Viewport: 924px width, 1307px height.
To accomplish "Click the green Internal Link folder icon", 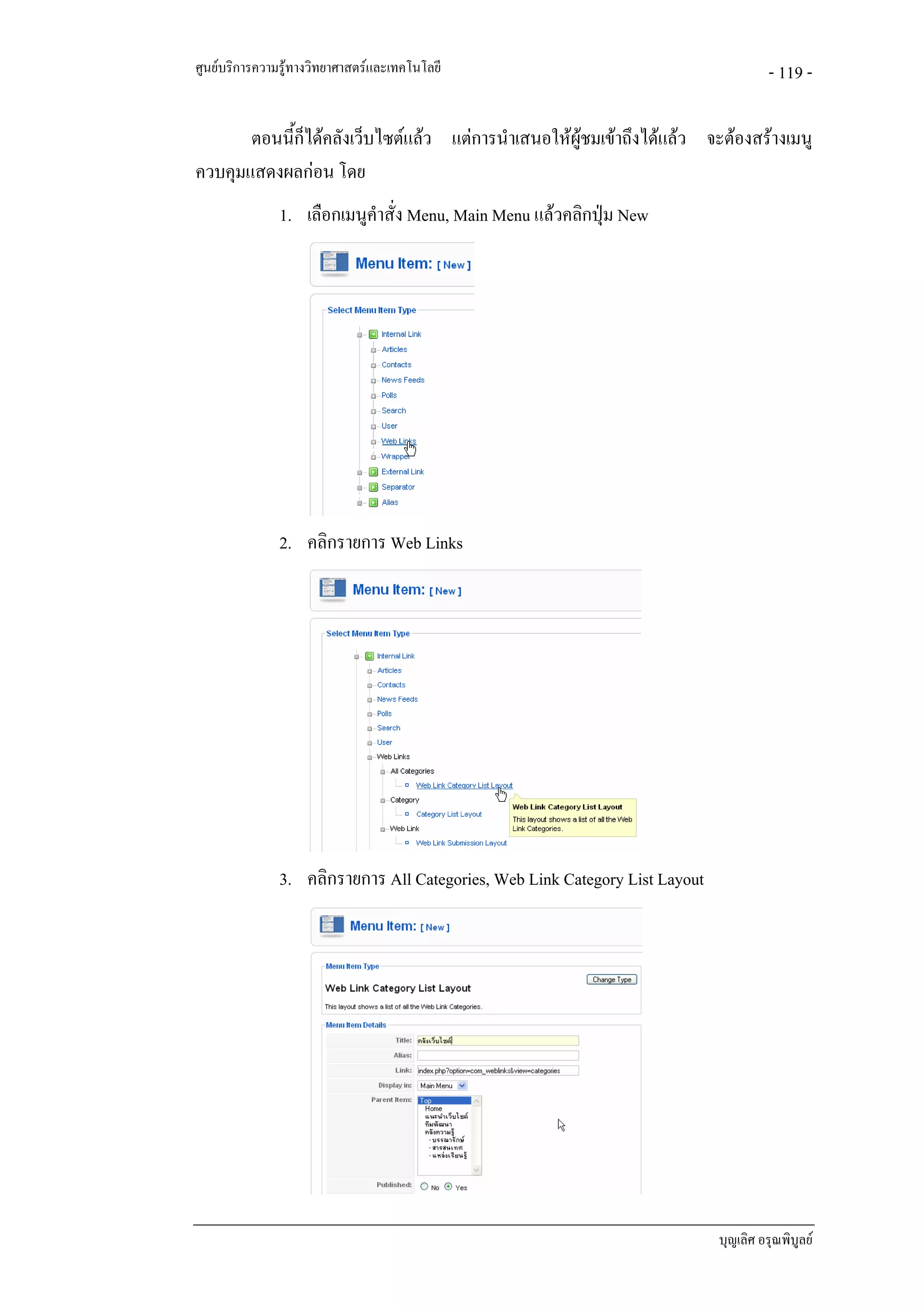I will (374, 334).
